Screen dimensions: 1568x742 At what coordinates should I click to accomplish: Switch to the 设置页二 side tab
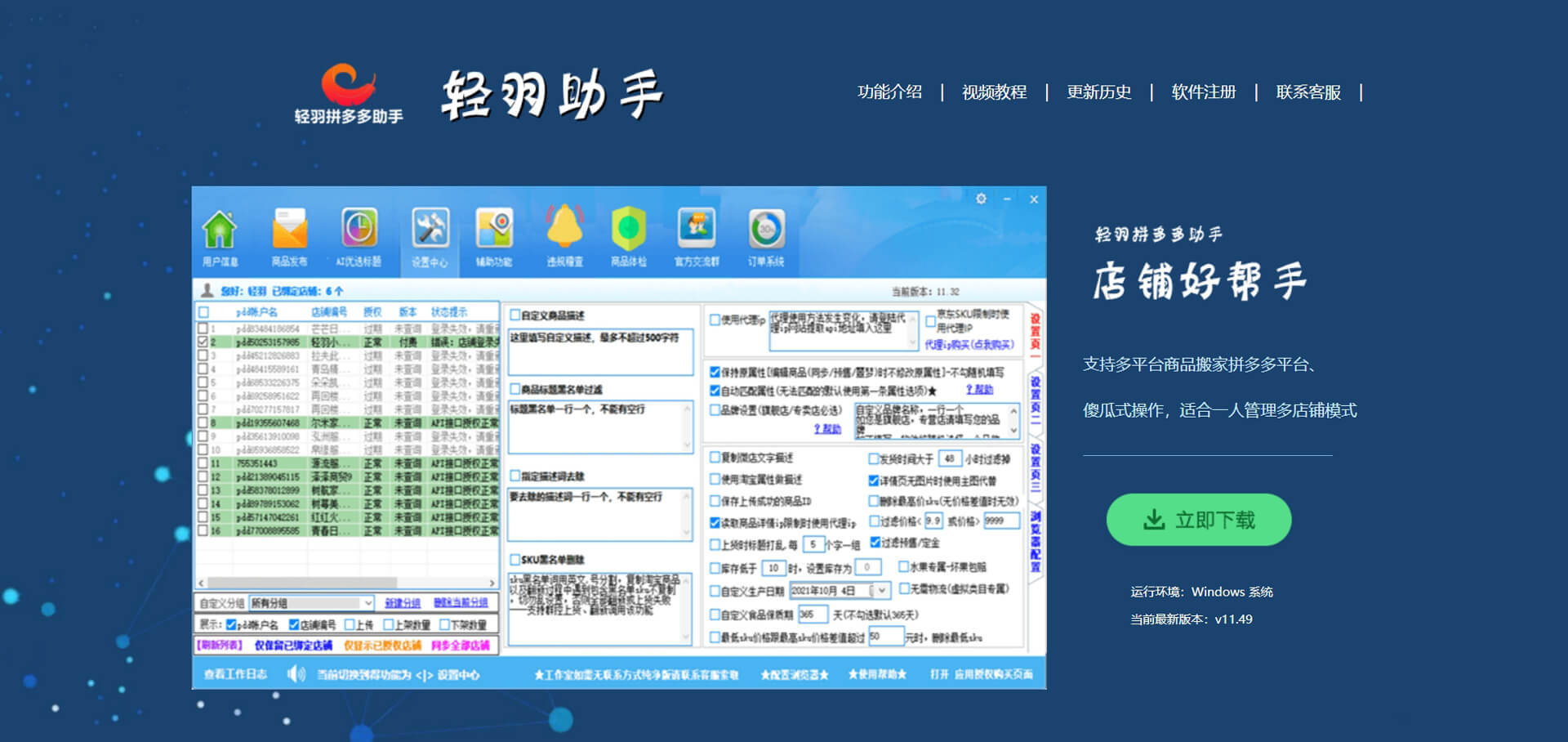(1035, 400)
